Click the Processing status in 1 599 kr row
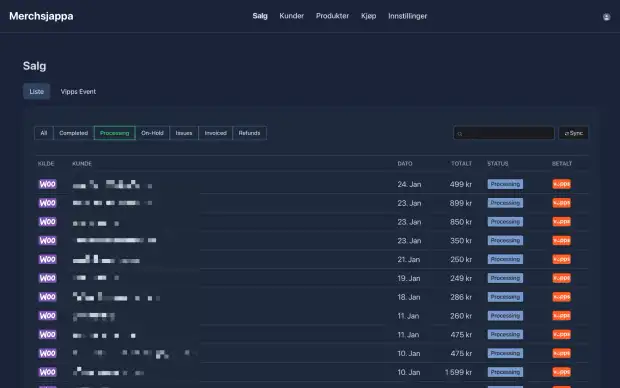This screenshot has height=388, width=620. click(x=505, y=372)
